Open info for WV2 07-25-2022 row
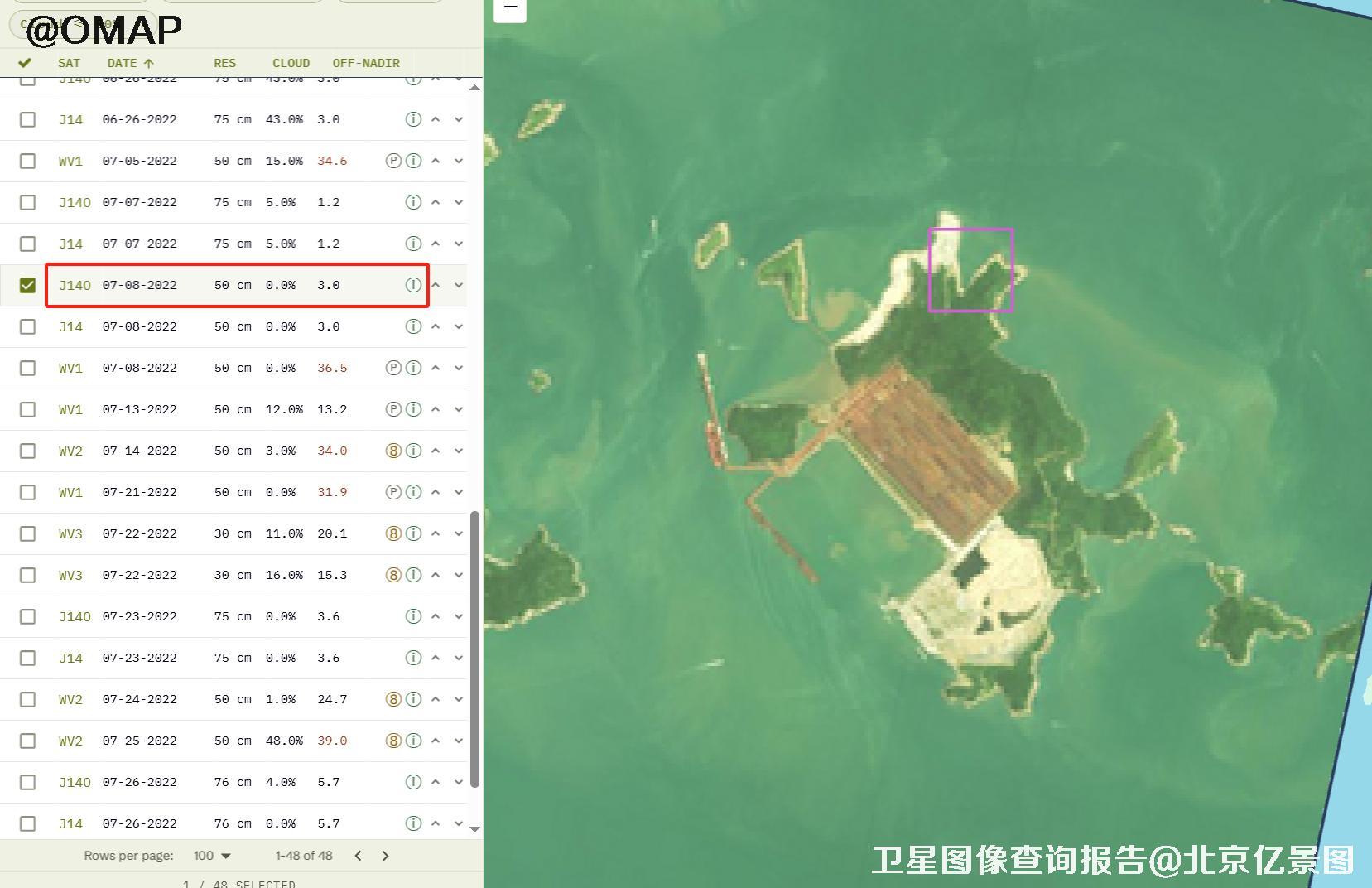 [413, 741]
